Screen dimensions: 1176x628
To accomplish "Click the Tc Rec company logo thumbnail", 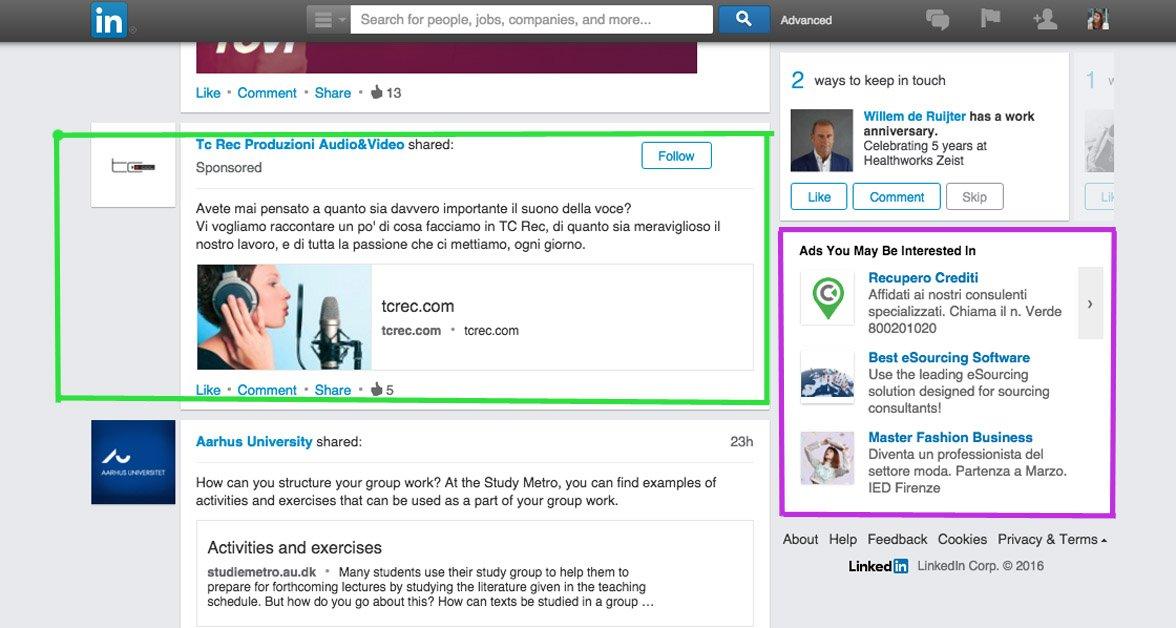I will (x=133, y=166).
